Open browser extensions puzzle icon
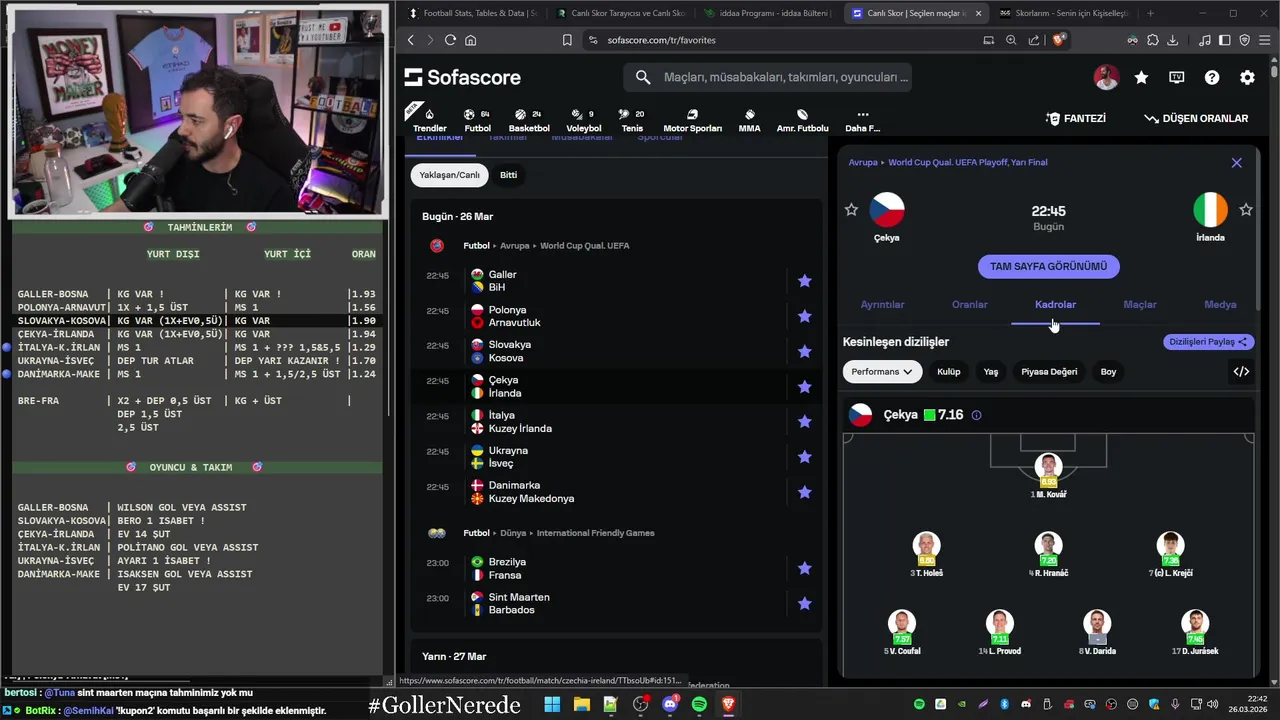Screen dimensions: 1280x720 (x=1152, y=40)
